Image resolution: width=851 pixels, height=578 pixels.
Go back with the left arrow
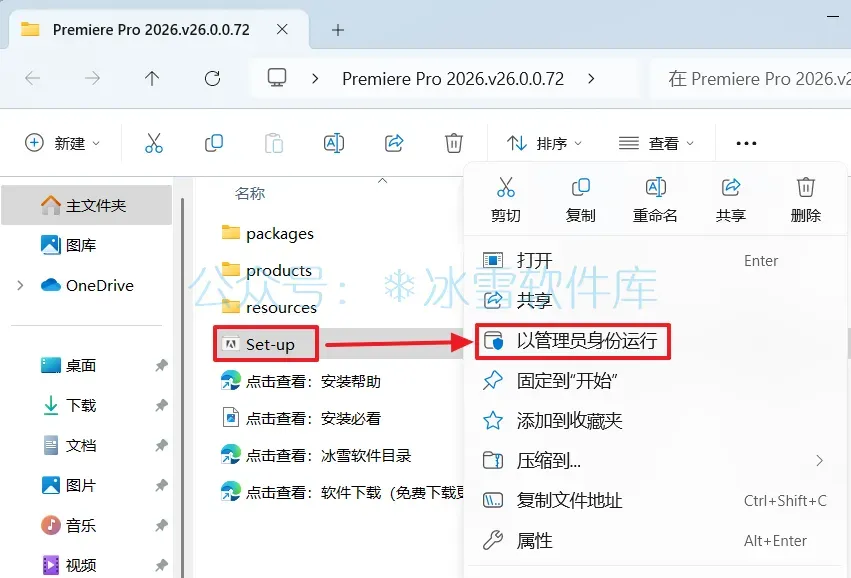33,79
